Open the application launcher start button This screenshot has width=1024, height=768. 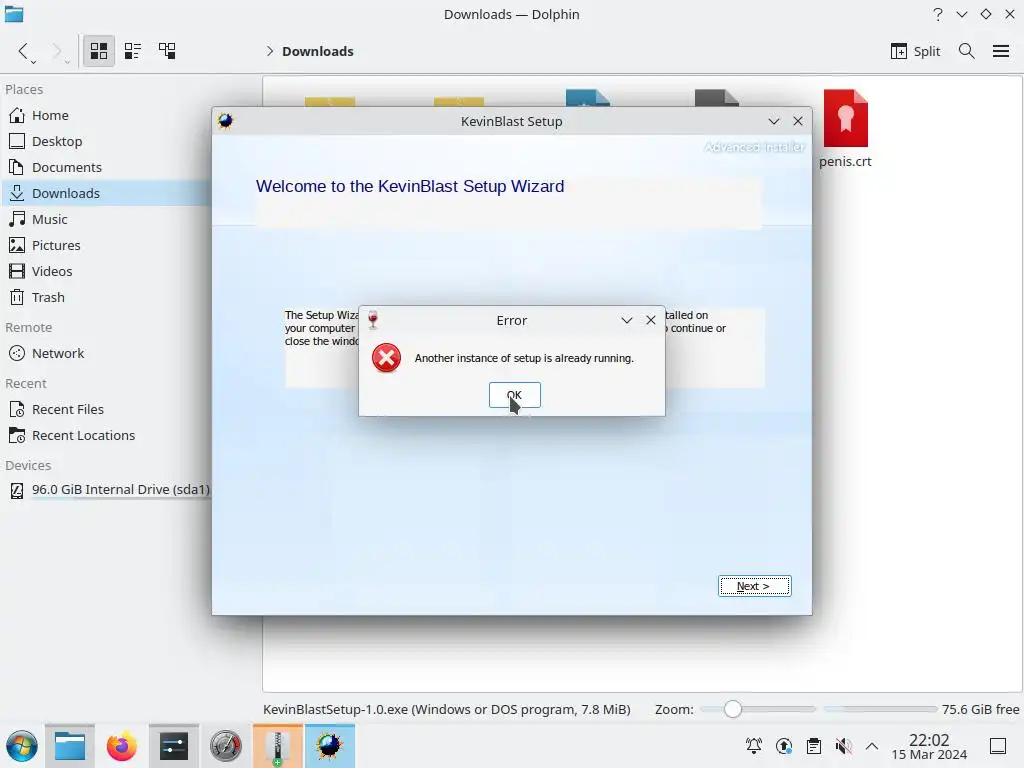click(22, 746)
